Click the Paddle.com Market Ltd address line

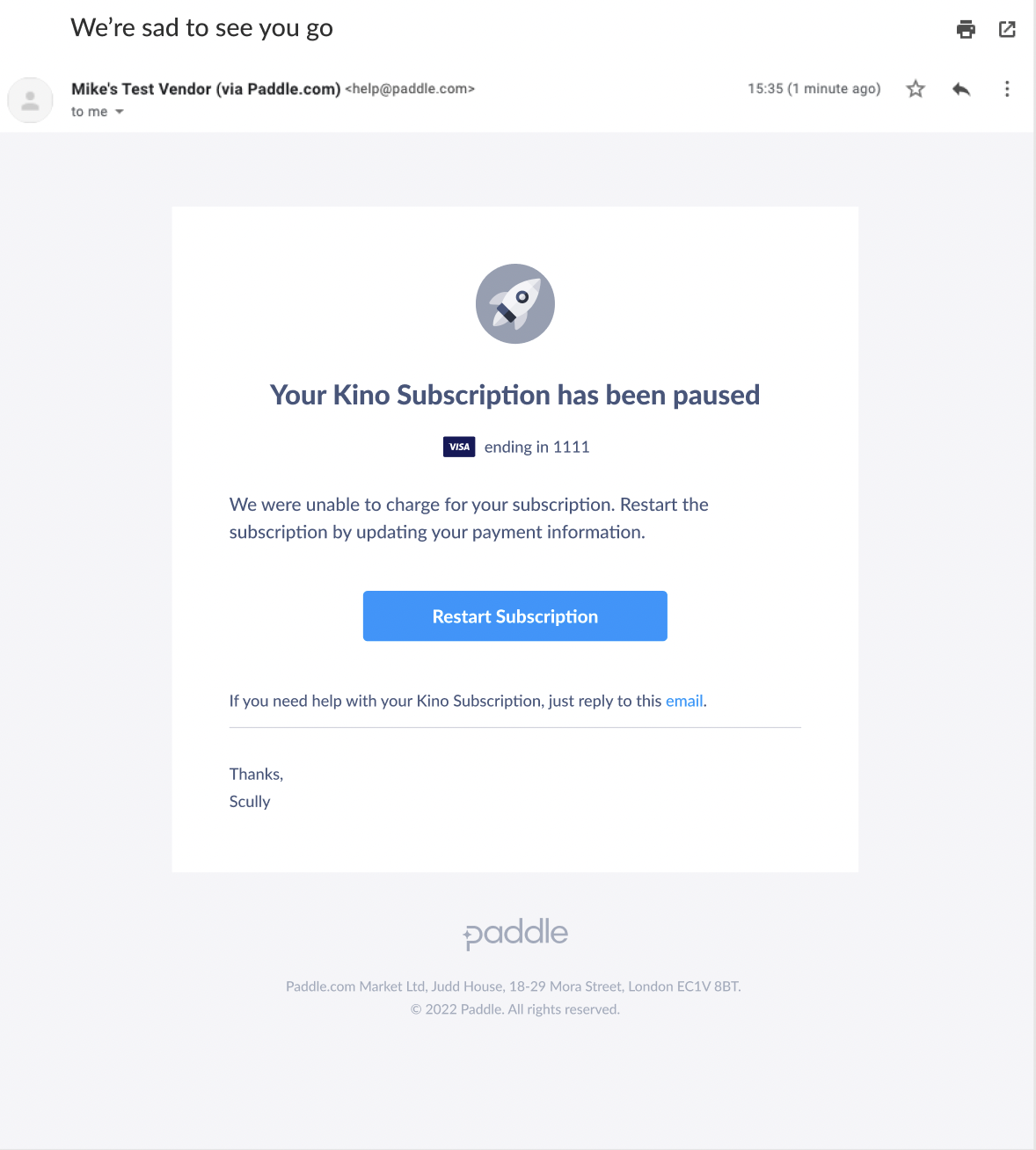pyautogui.click(x=514, y=986)
